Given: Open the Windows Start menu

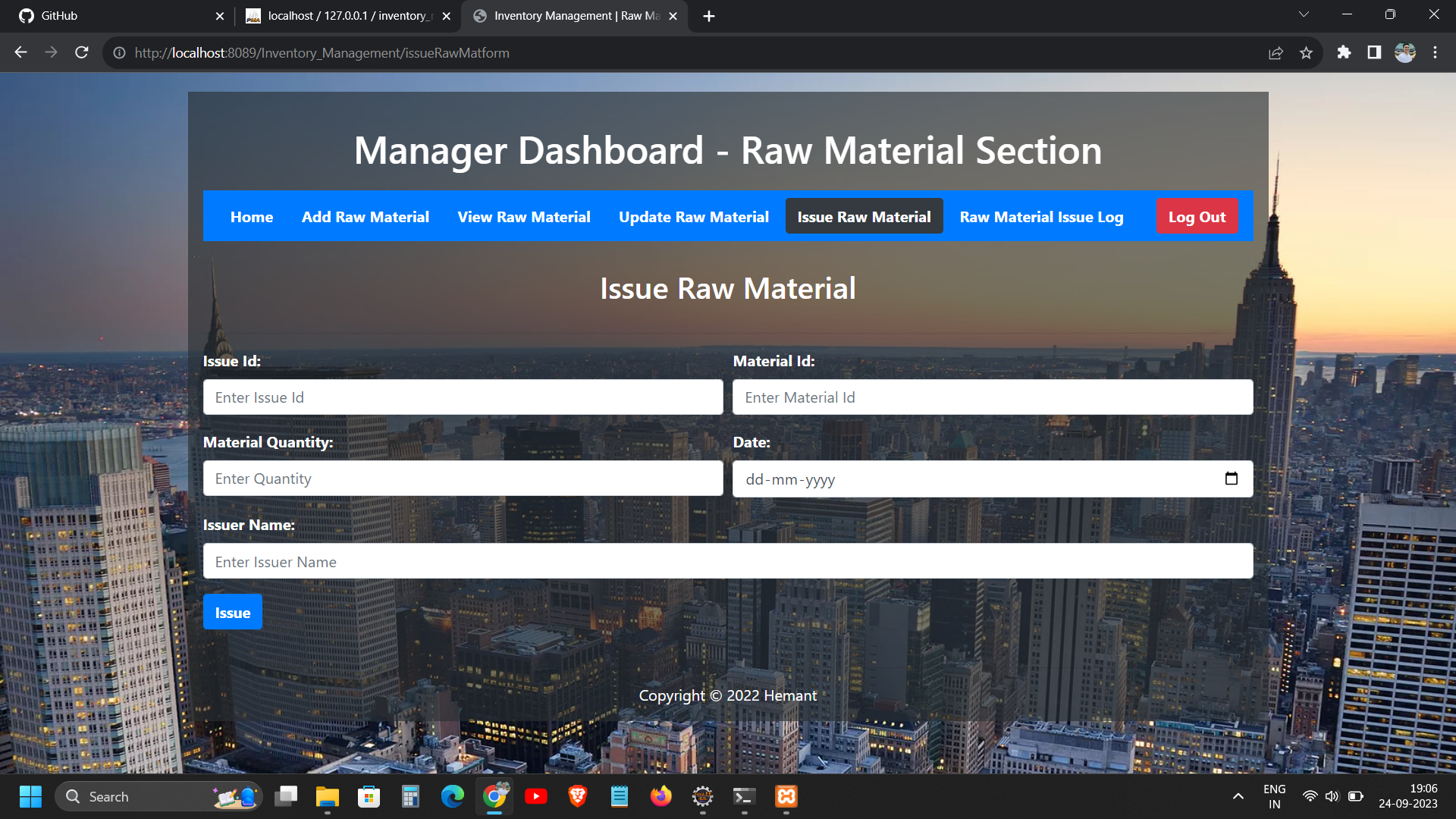Looking at the screenshot, I should (x=30, y=796).
